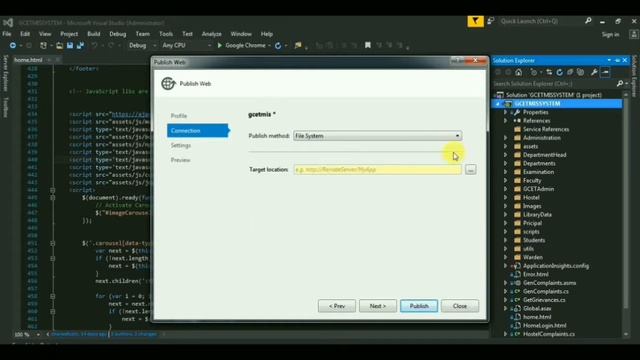Click the Target location input field

378,169
